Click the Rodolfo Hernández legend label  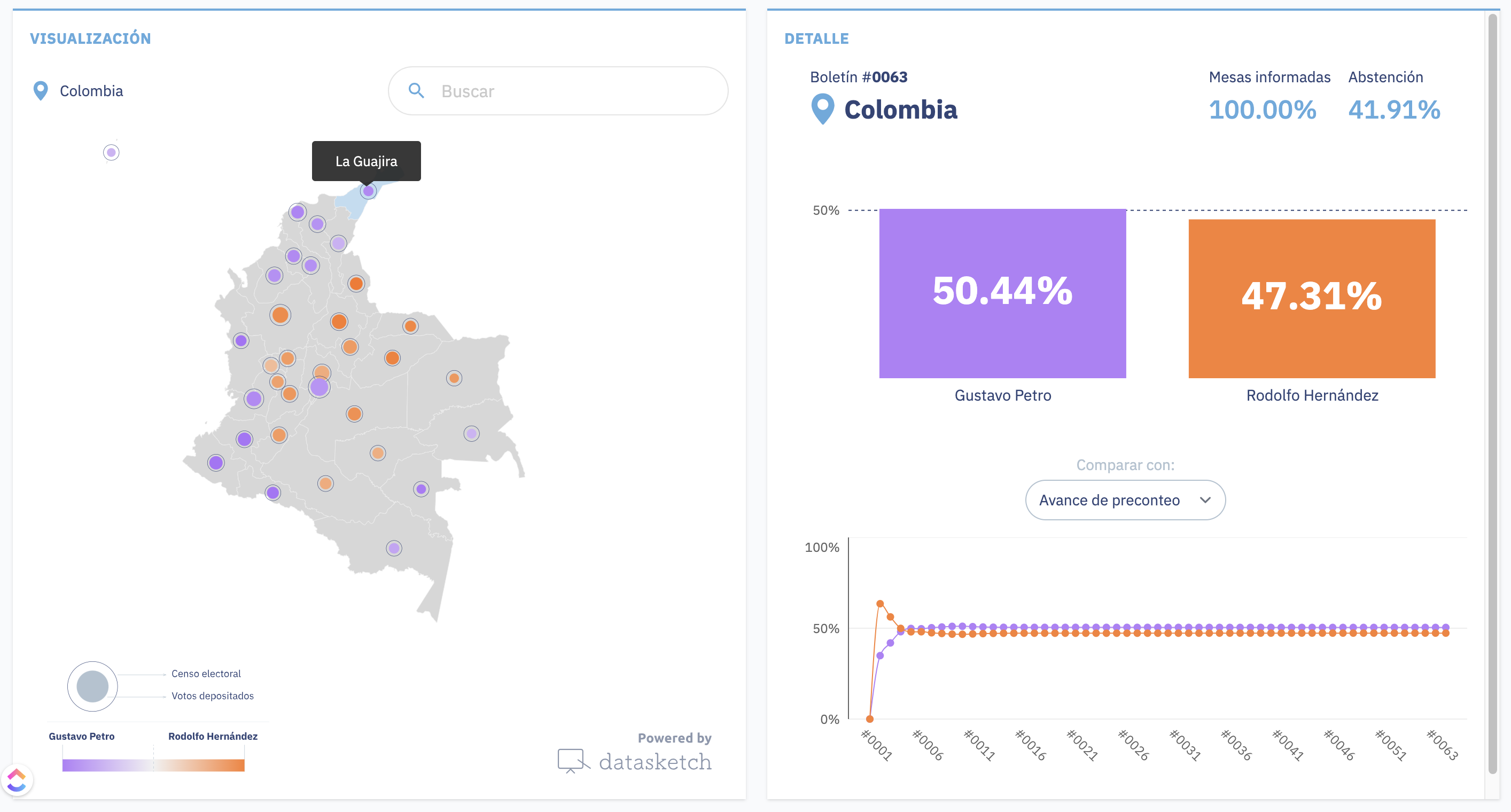[213, 736]
